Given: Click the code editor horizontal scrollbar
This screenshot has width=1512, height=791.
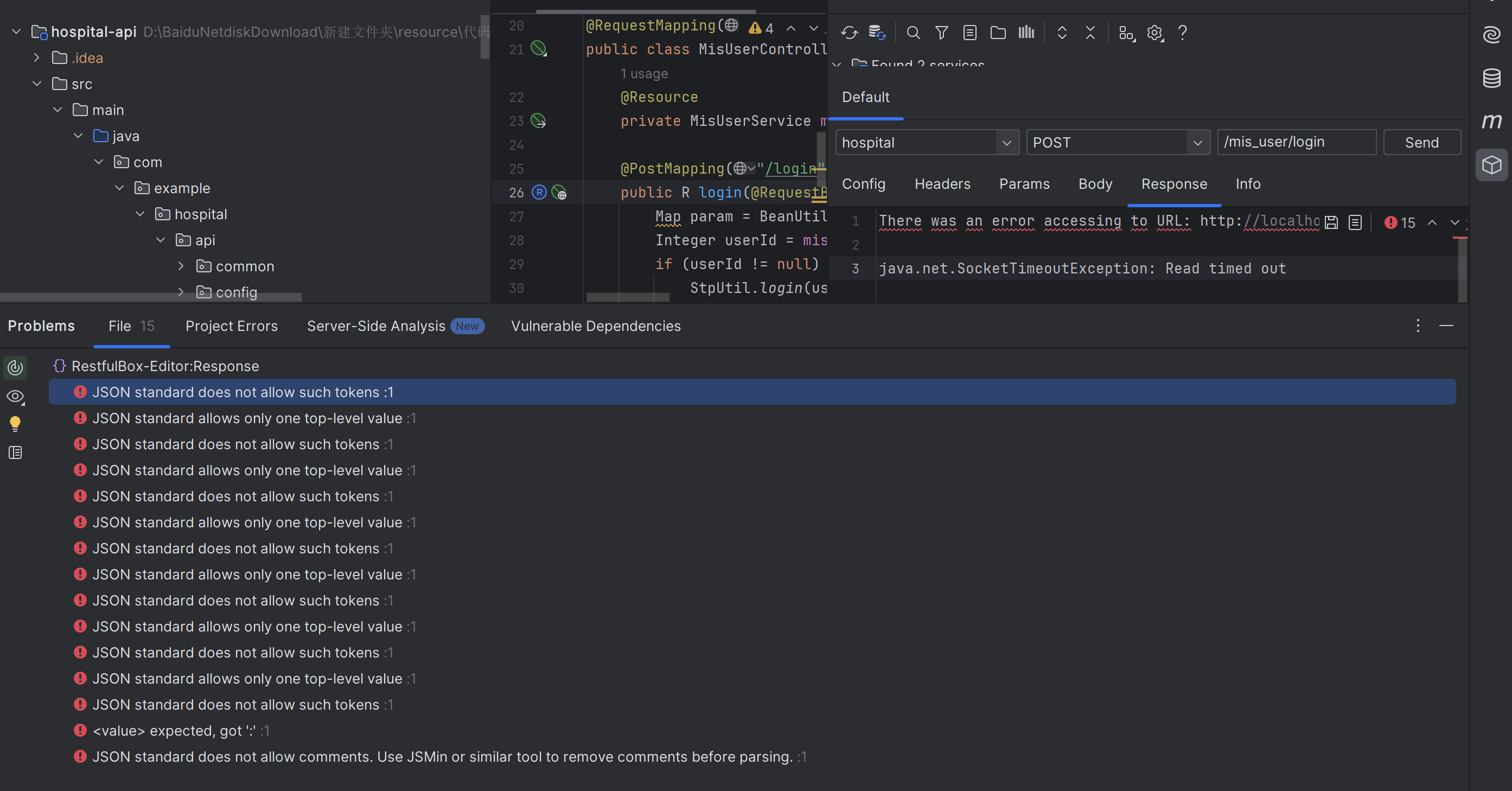Looking at the screenshot, I should click(628, 297).
